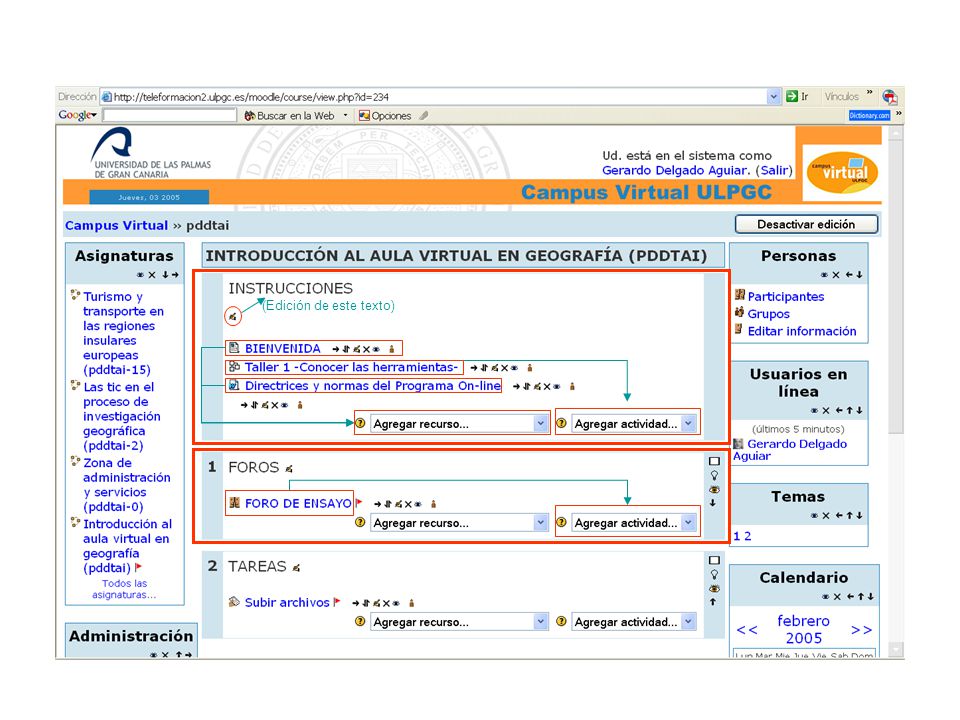This screenshot has width=960, height=720.
Task: Click the Ir go button icon
Action: (x=792, y=96)
